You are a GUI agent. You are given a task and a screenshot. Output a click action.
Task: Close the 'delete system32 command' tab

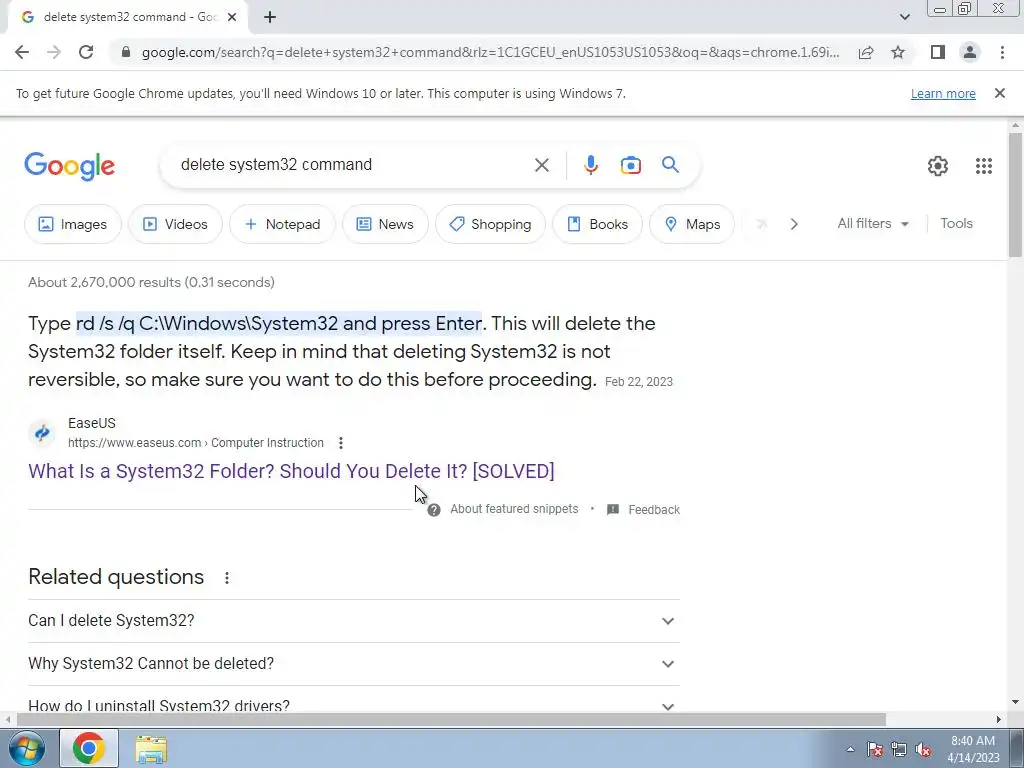[x=232, y=17]
